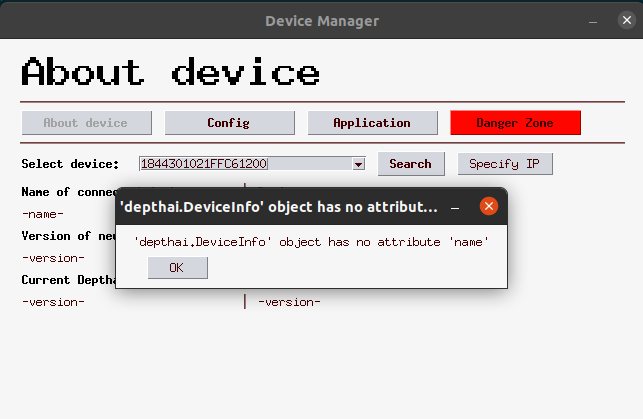The height and width of the screenshot is (419, 643).
Task: Click the error message text in dialog
Action: [x=311, y=241]
